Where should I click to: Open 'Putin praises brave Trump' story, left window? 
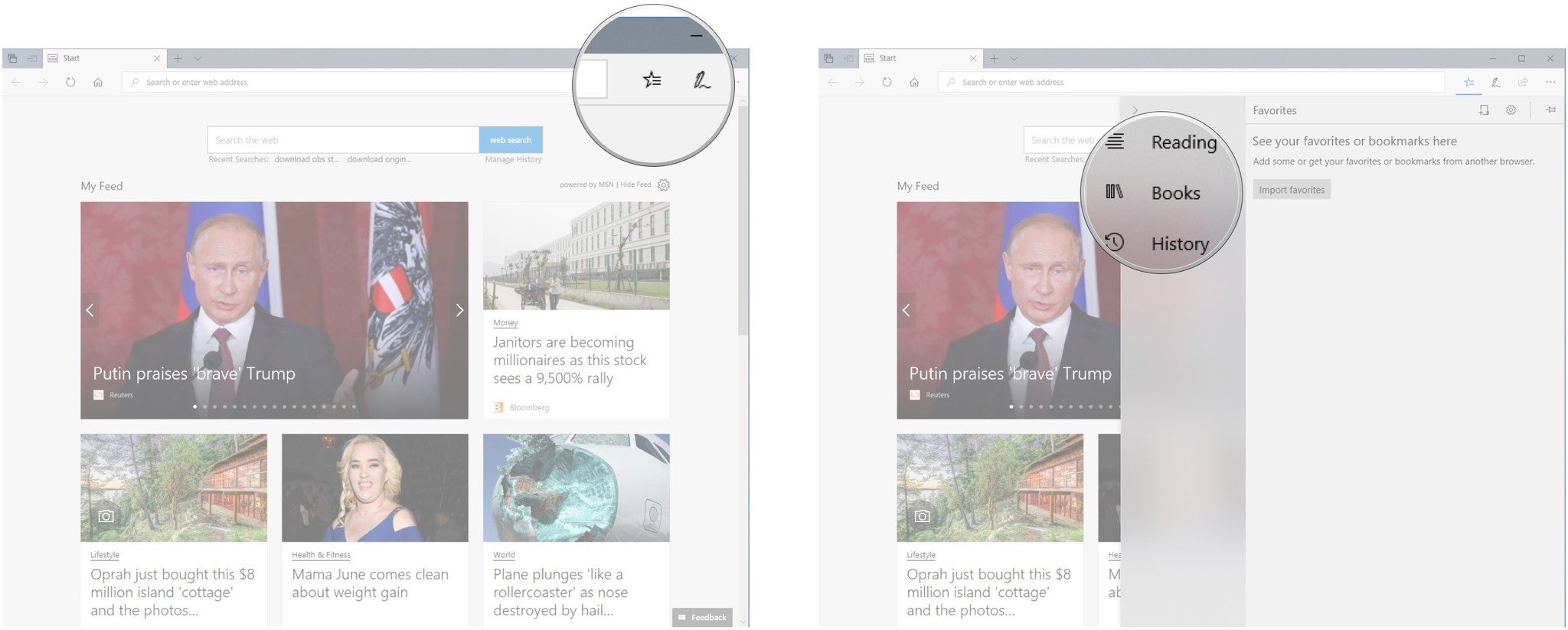(x=194, y=374)
